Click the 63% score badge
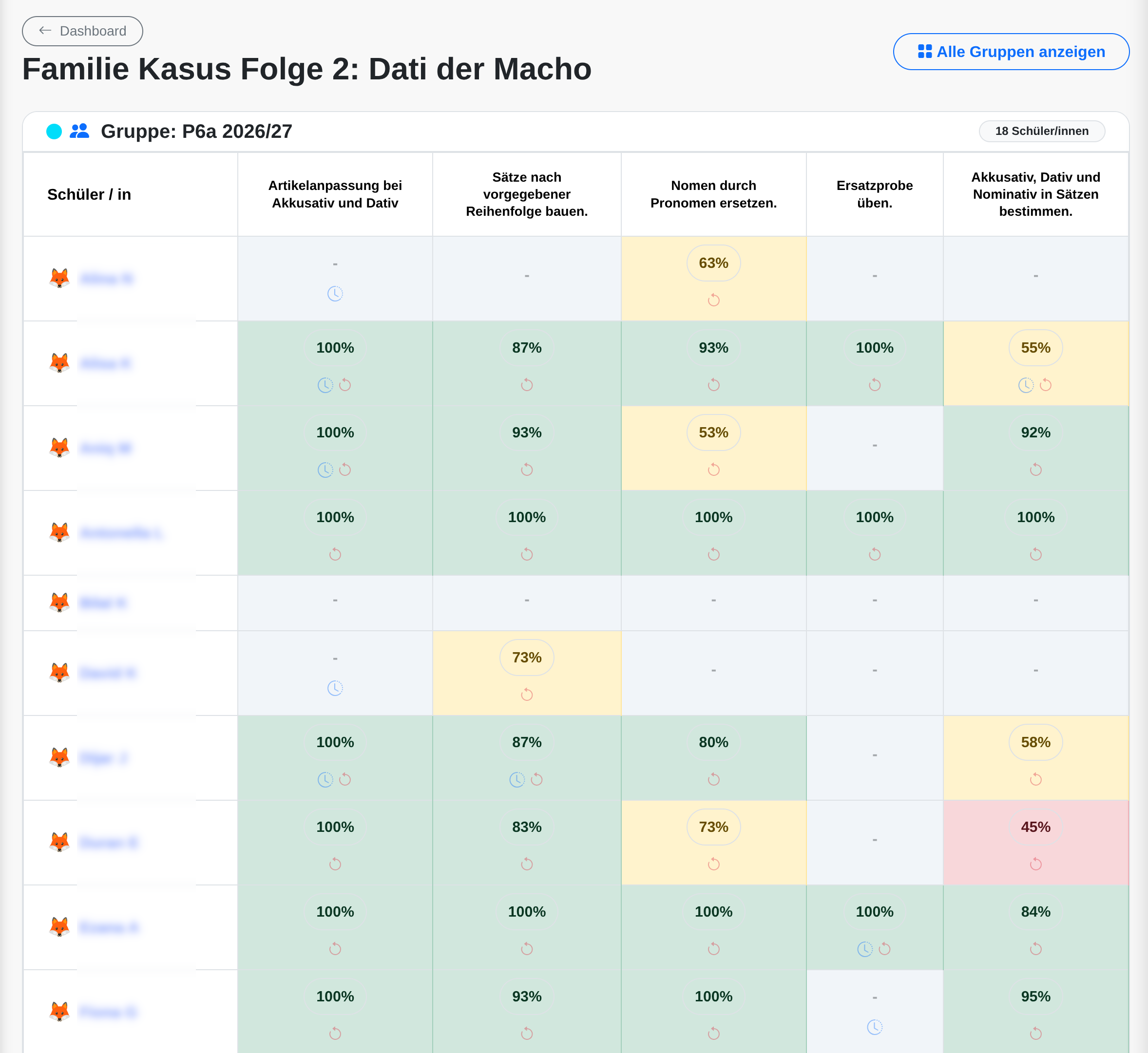Image resolution: width=1148 pixels, height=1053 pixels. point(714,263)
